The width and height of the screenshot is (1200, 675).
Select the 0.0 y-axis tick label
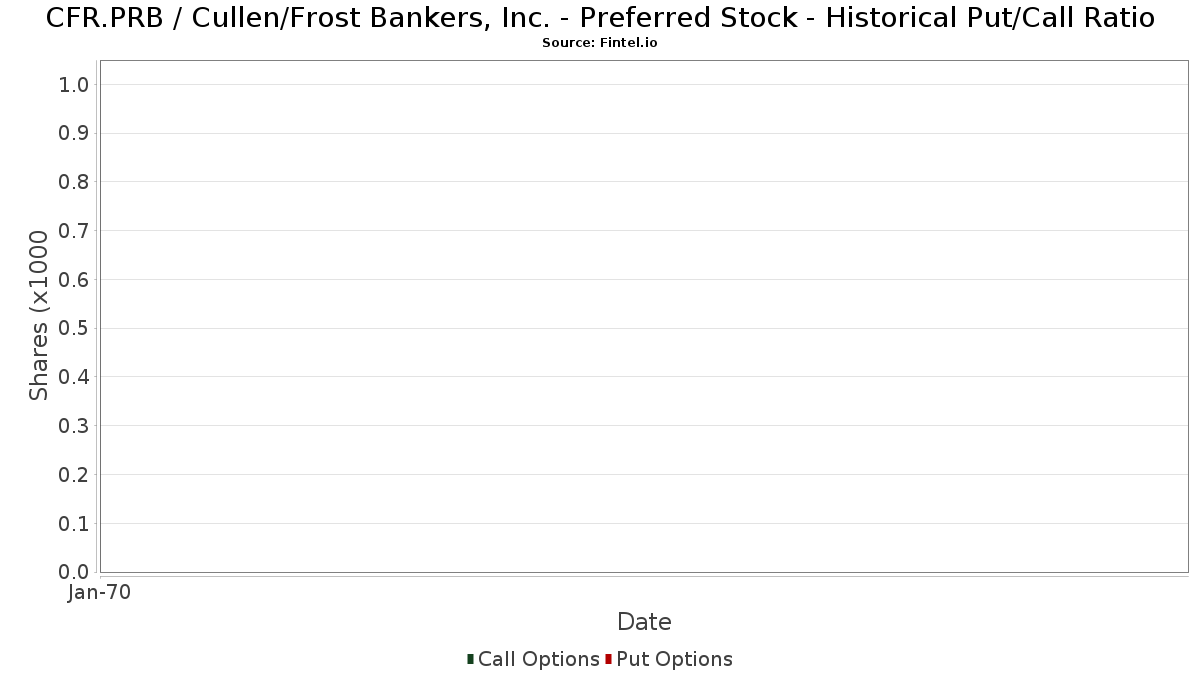pyautogui.click(x=75, y=572)
